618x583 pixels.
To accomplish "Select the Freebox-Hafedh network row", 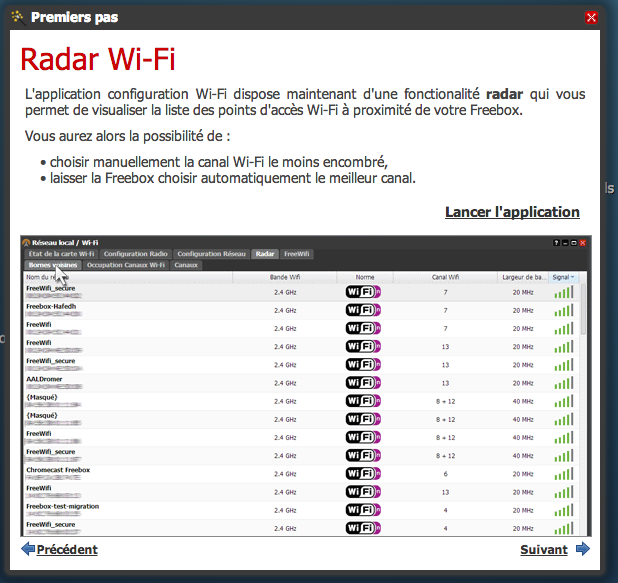I will click(x=302, y=310).
